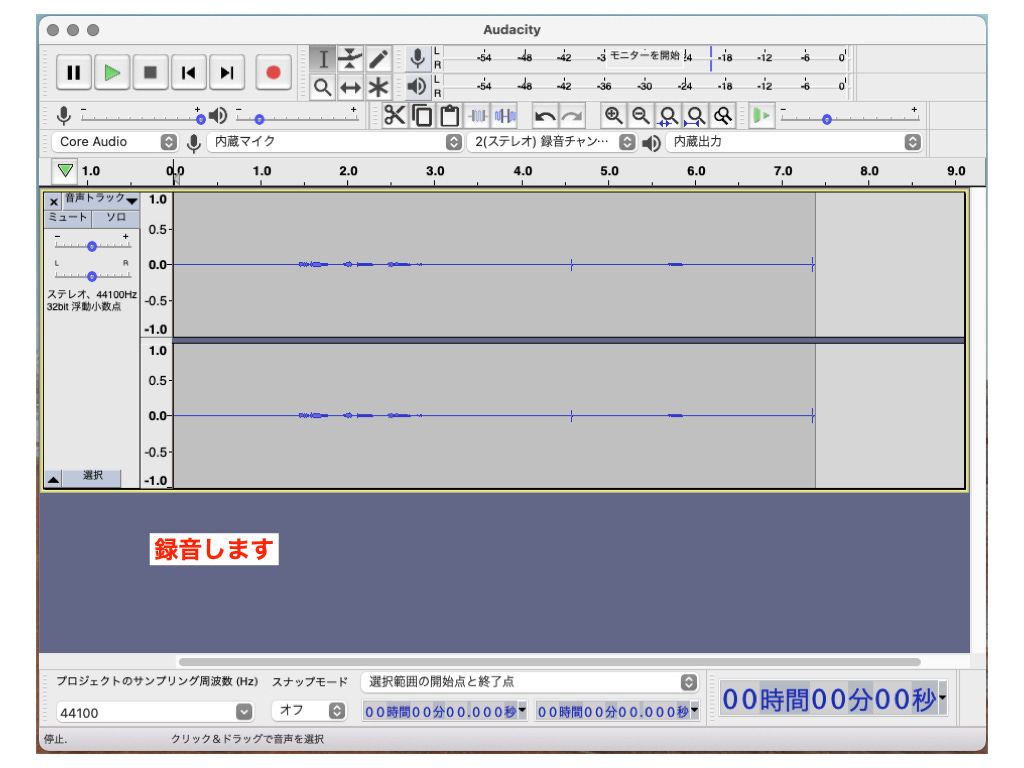Fit selection to window width

pyautogui.click(x=667, y=116)
